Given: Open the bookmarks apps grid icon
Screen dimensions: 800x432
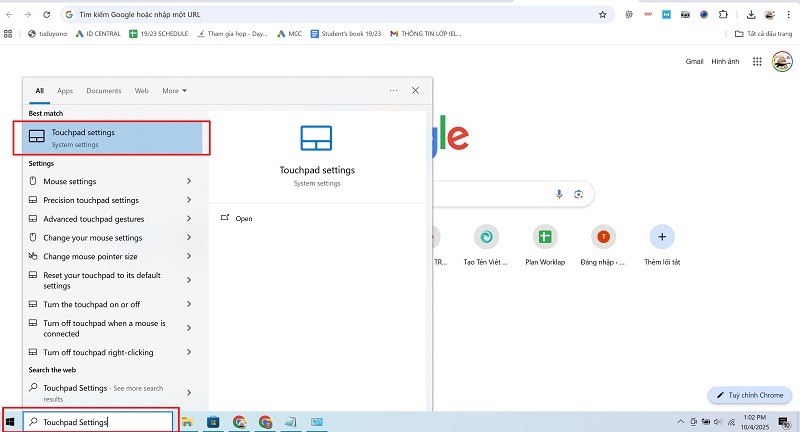Looking at the screenshot, I should pyautogui.click(x=8, y=34).
